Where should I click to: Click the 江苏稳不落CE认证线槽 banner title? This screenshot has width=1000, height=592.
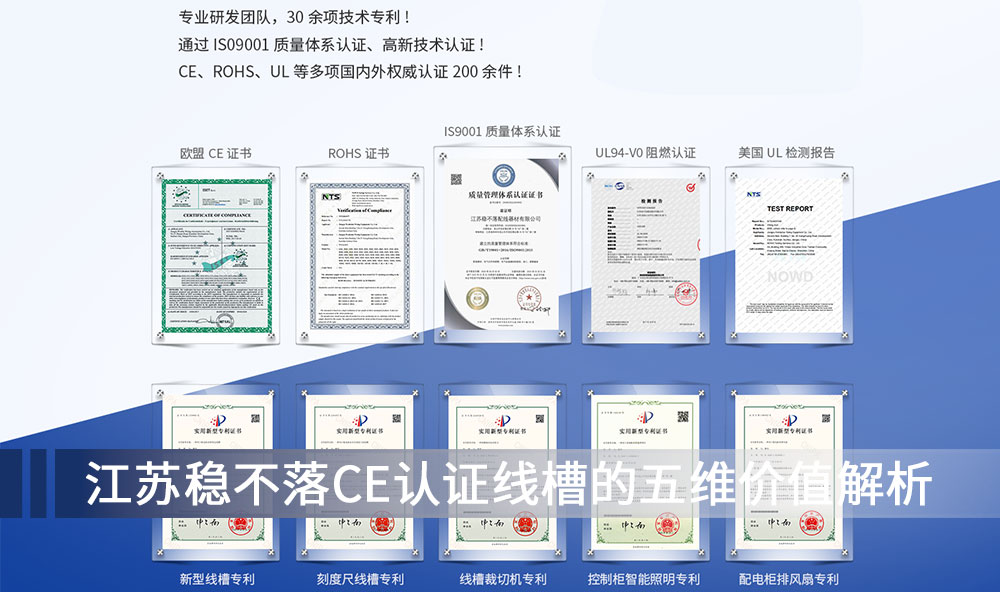click(508, 486)
